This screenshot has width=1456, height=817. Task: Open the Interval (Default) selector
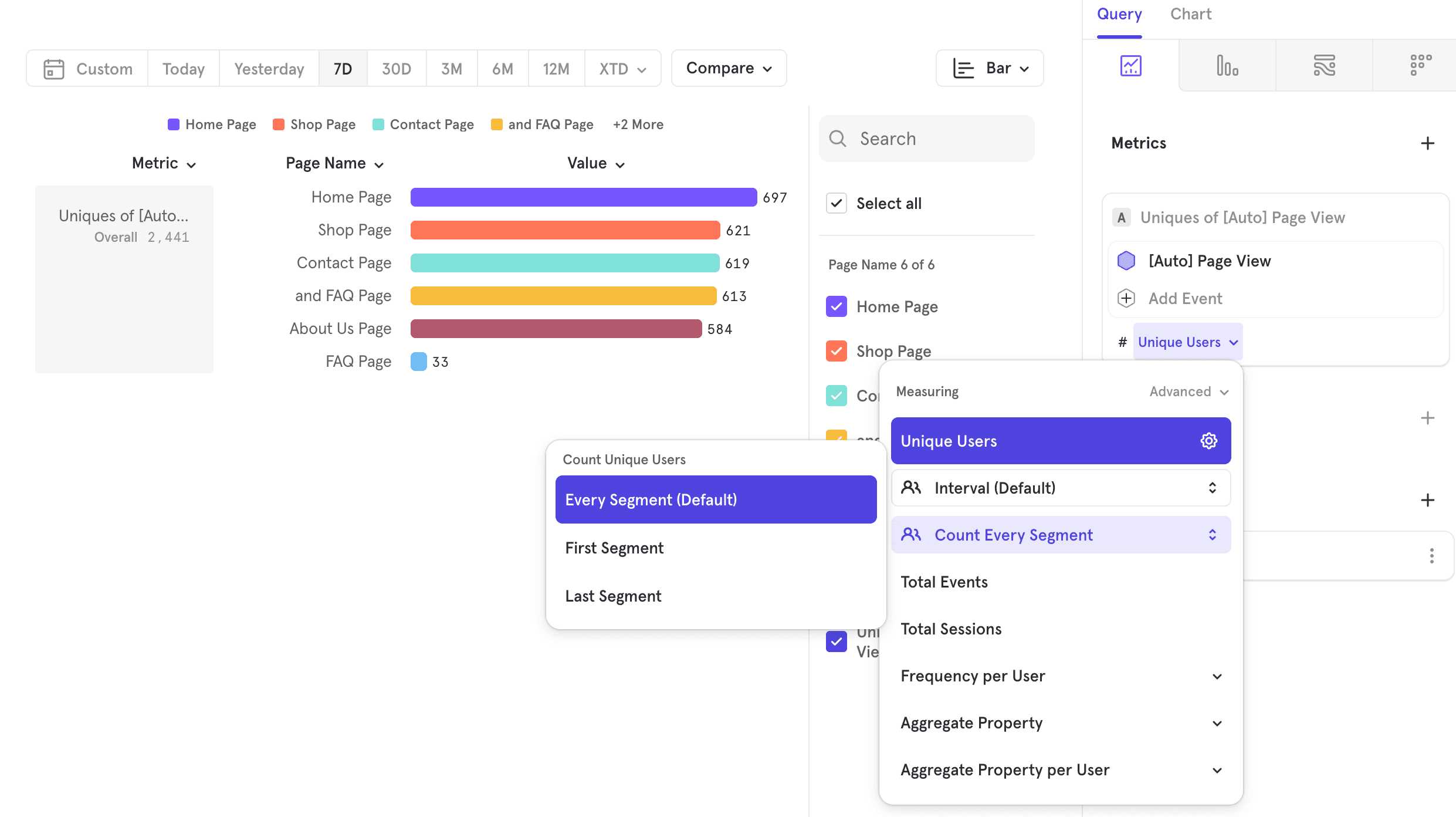(1061, 488)
